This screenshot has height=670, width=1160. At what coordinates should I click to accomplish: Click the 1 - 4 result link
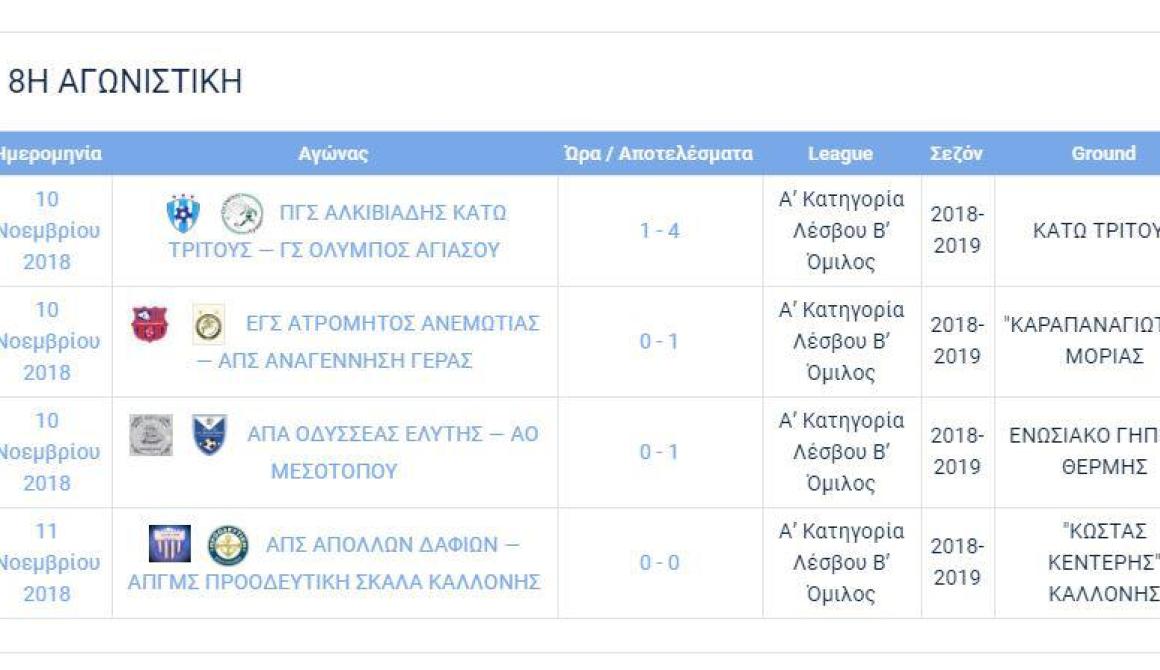point(659,231)
